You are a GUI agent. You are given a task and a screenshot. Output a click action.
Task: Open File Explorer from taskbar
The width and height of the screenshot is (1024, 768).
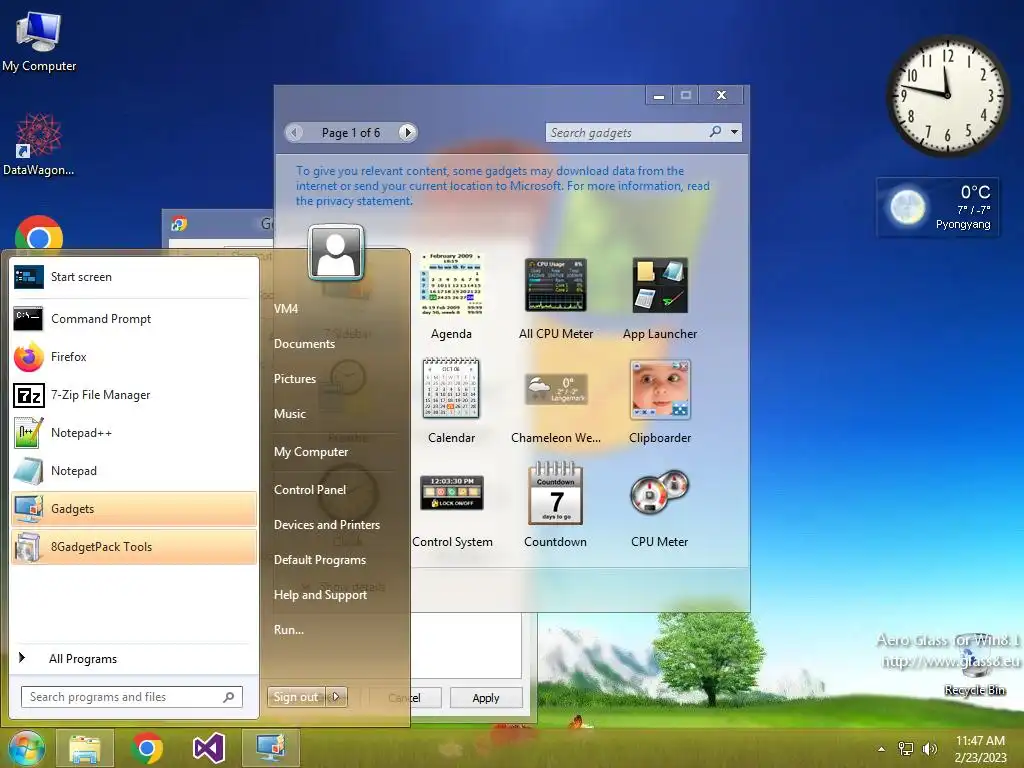[84, 748]
